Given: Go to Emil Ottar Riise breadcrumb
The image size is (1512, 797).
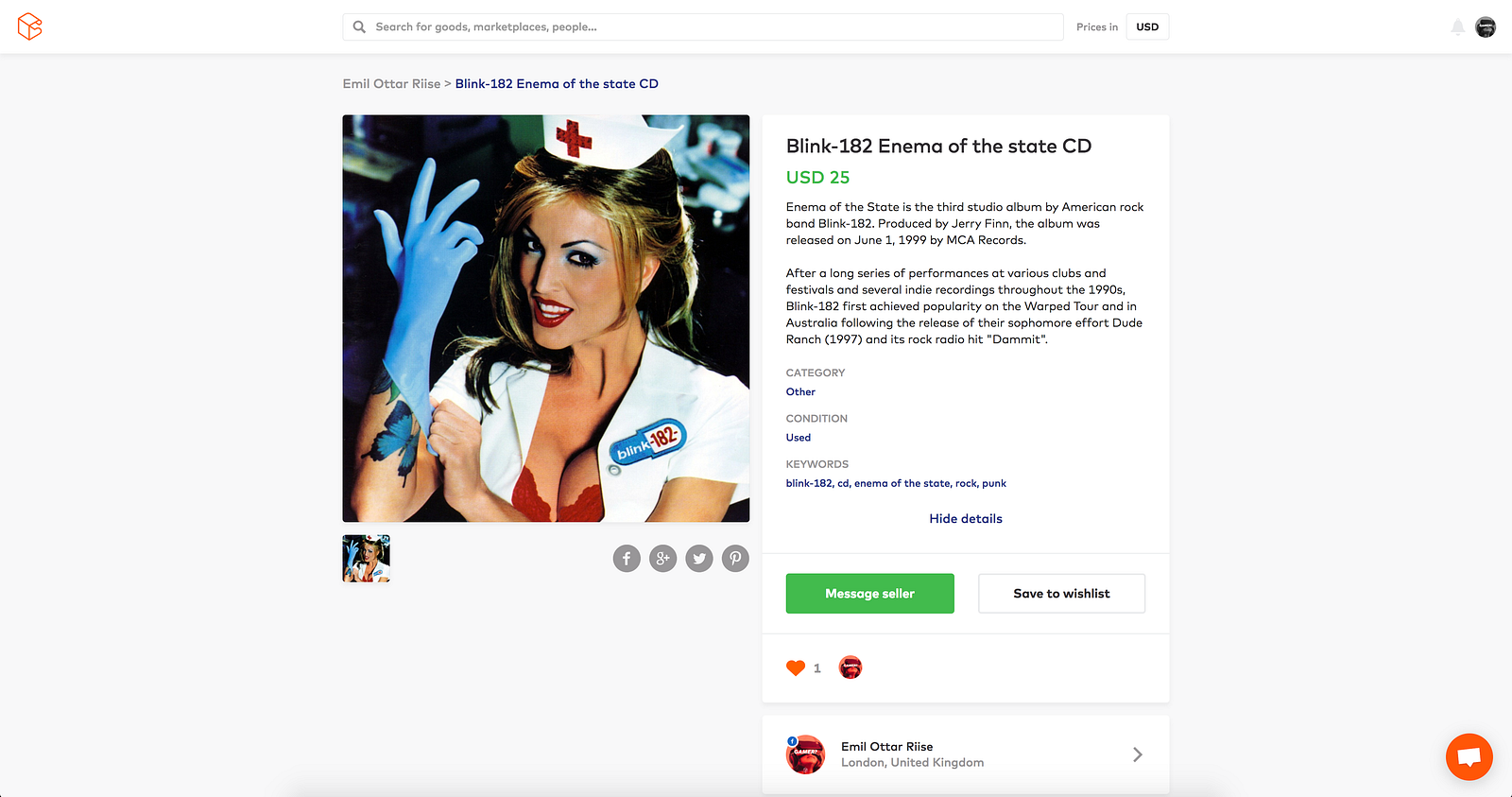Looking at the screenshot, I should click(x=391, y=84).
